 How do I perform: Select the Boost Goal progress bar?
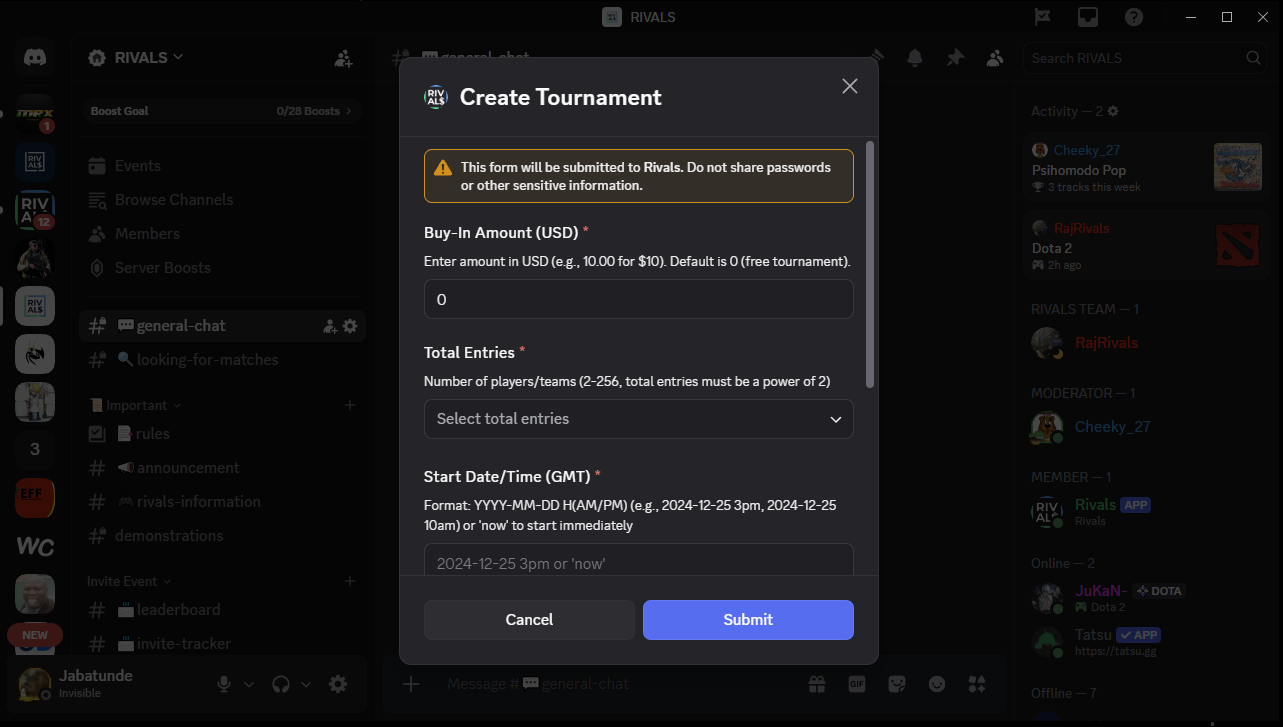220,110
